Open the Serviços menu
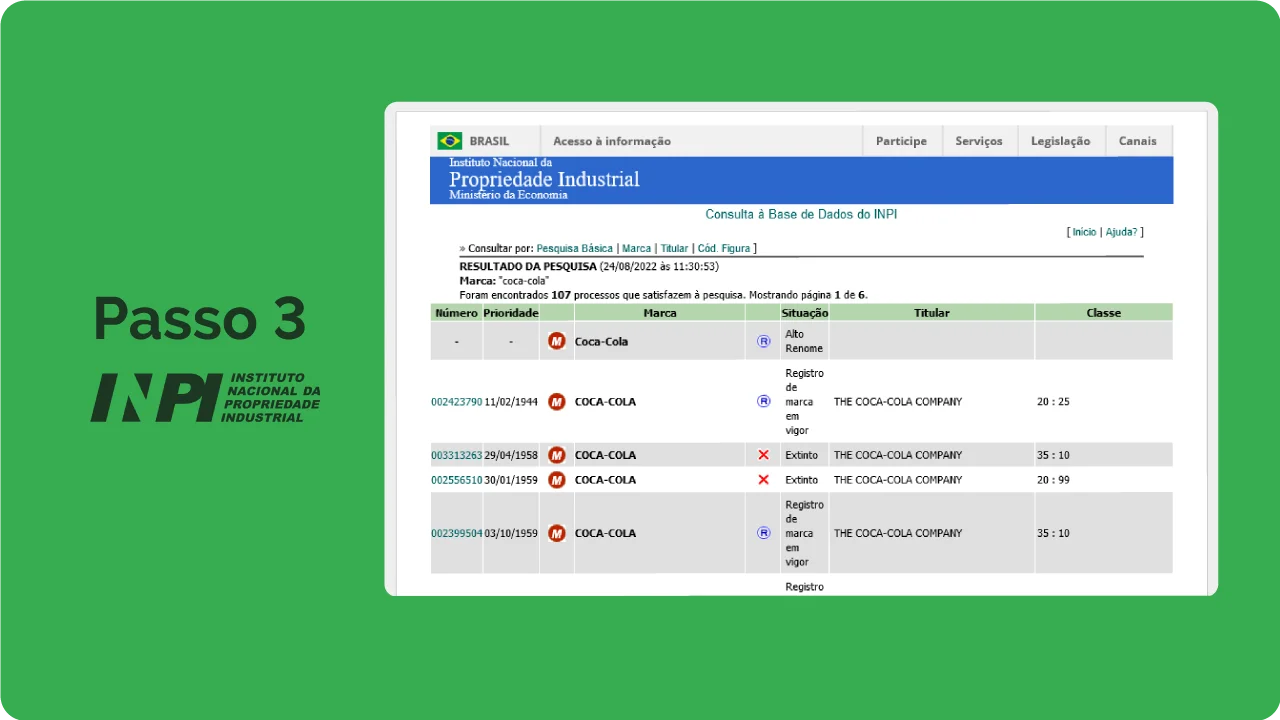This screenshot has width=1280, height=720. (x=979, y=141)
